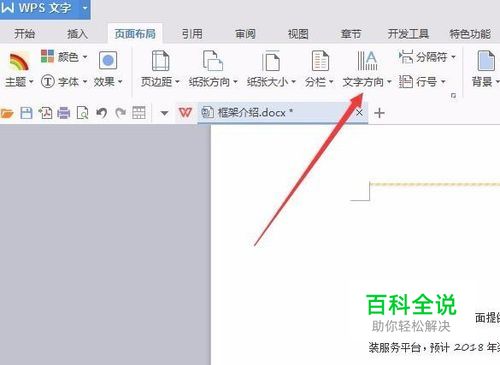The height and width of the screenshot is (365, 500).
Task: Click the 颜色 color grid icon
Action: pos(47,56)
